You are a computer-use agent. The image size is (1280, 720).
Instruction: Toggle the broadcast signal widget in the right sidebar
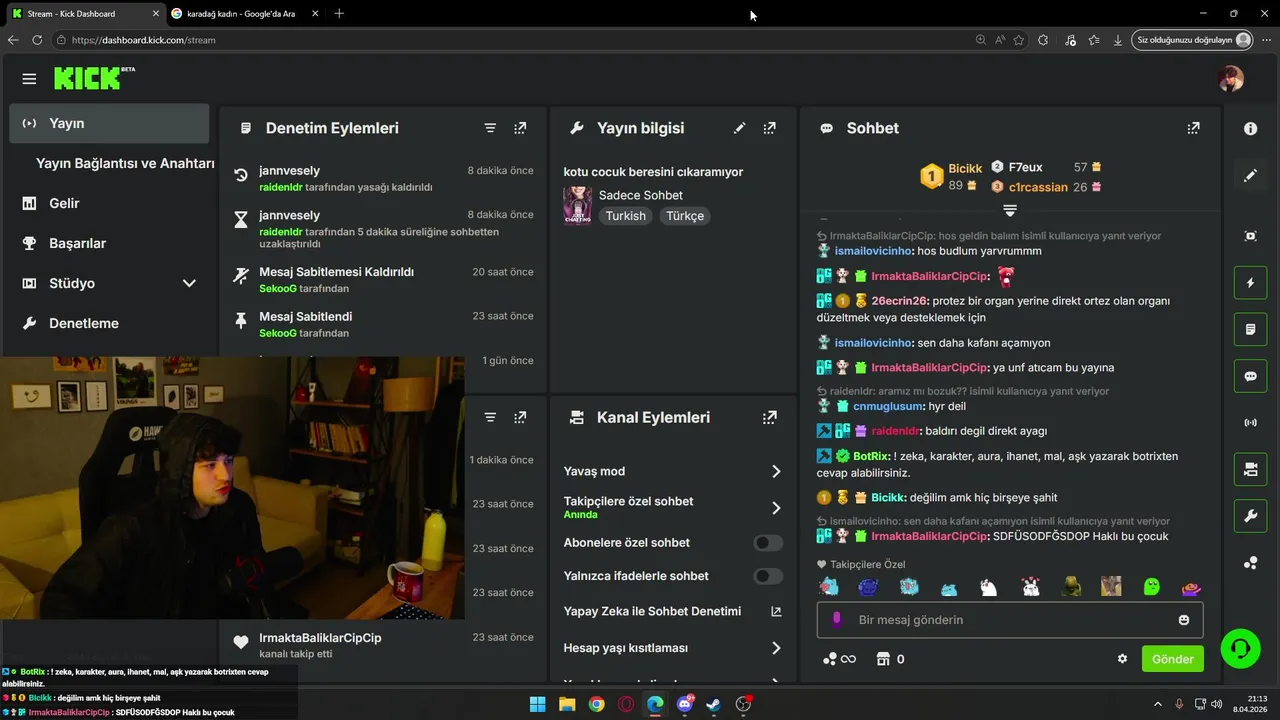[1250, 422]
